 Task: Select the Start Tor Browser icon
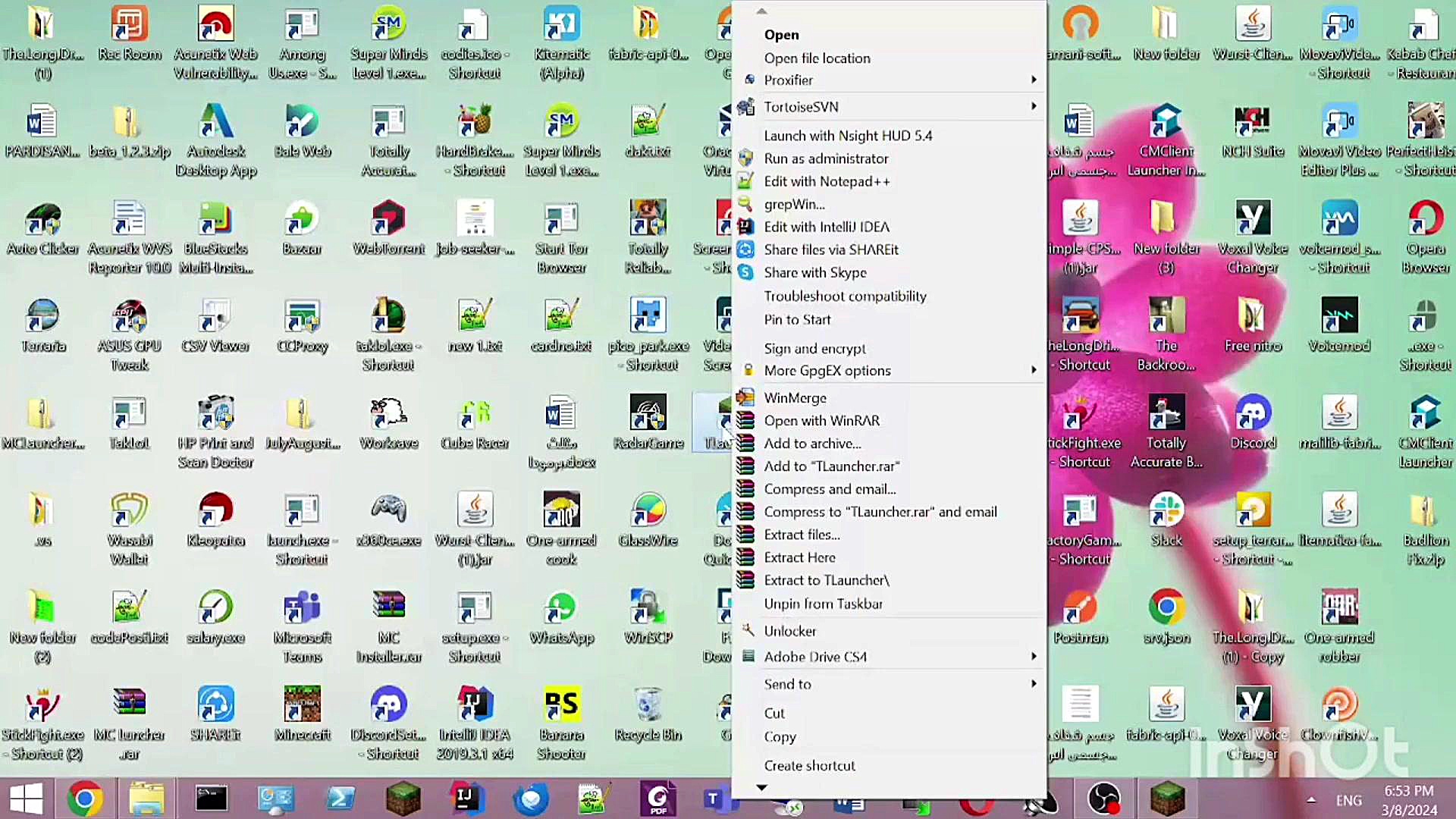561,237
